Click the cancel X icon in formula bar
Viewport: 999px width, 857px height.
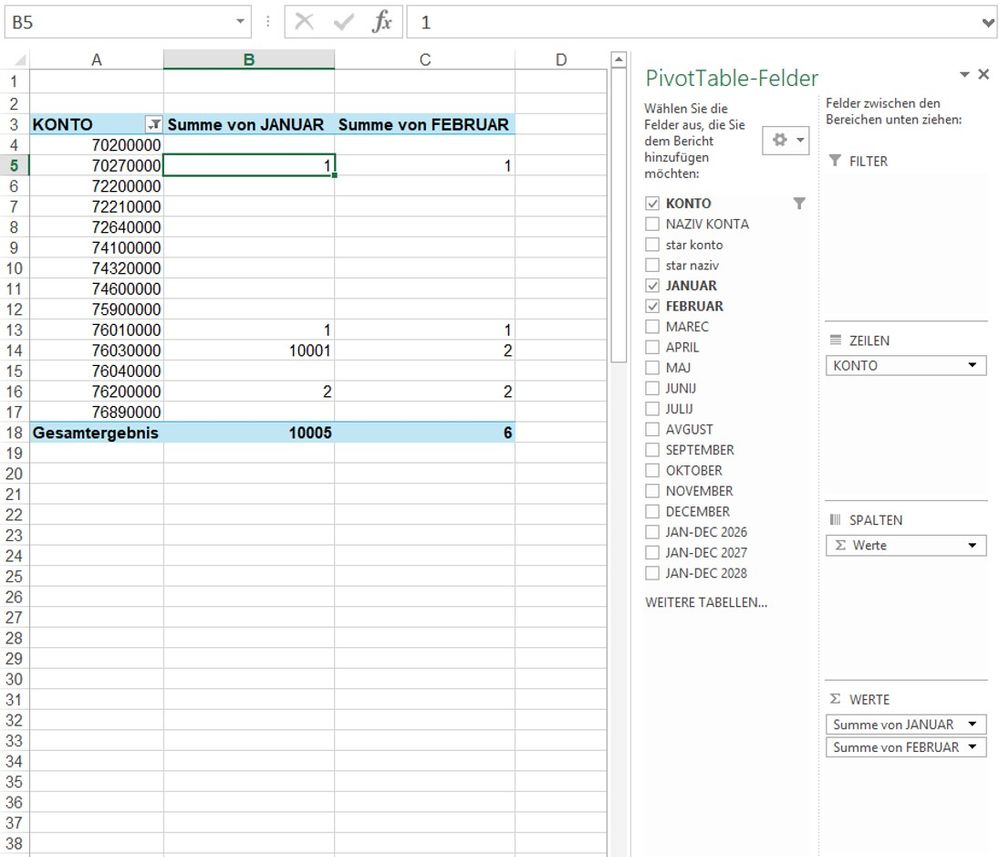304,22
